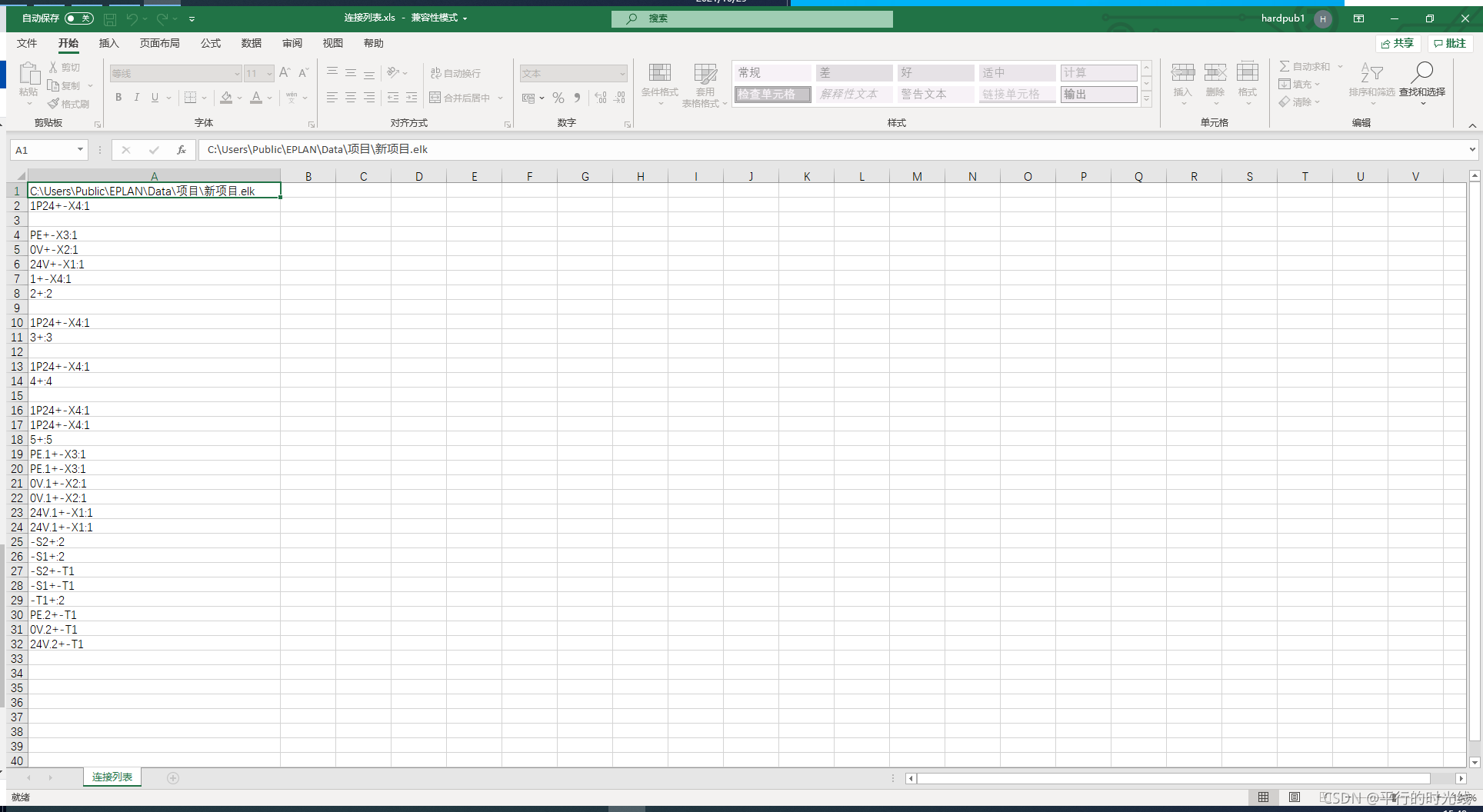Open the Insert tab

pyautogui.click(x=109, y=43)
